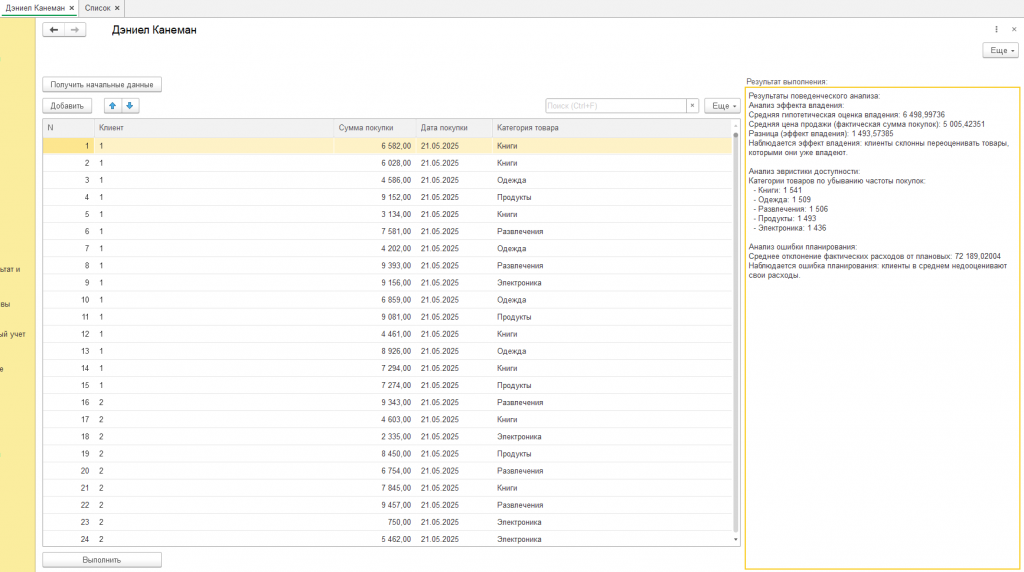Move row up with blue up arrow
Image resolution: width=1024 pixels, height=572 pixels.
tap(112, 106)
